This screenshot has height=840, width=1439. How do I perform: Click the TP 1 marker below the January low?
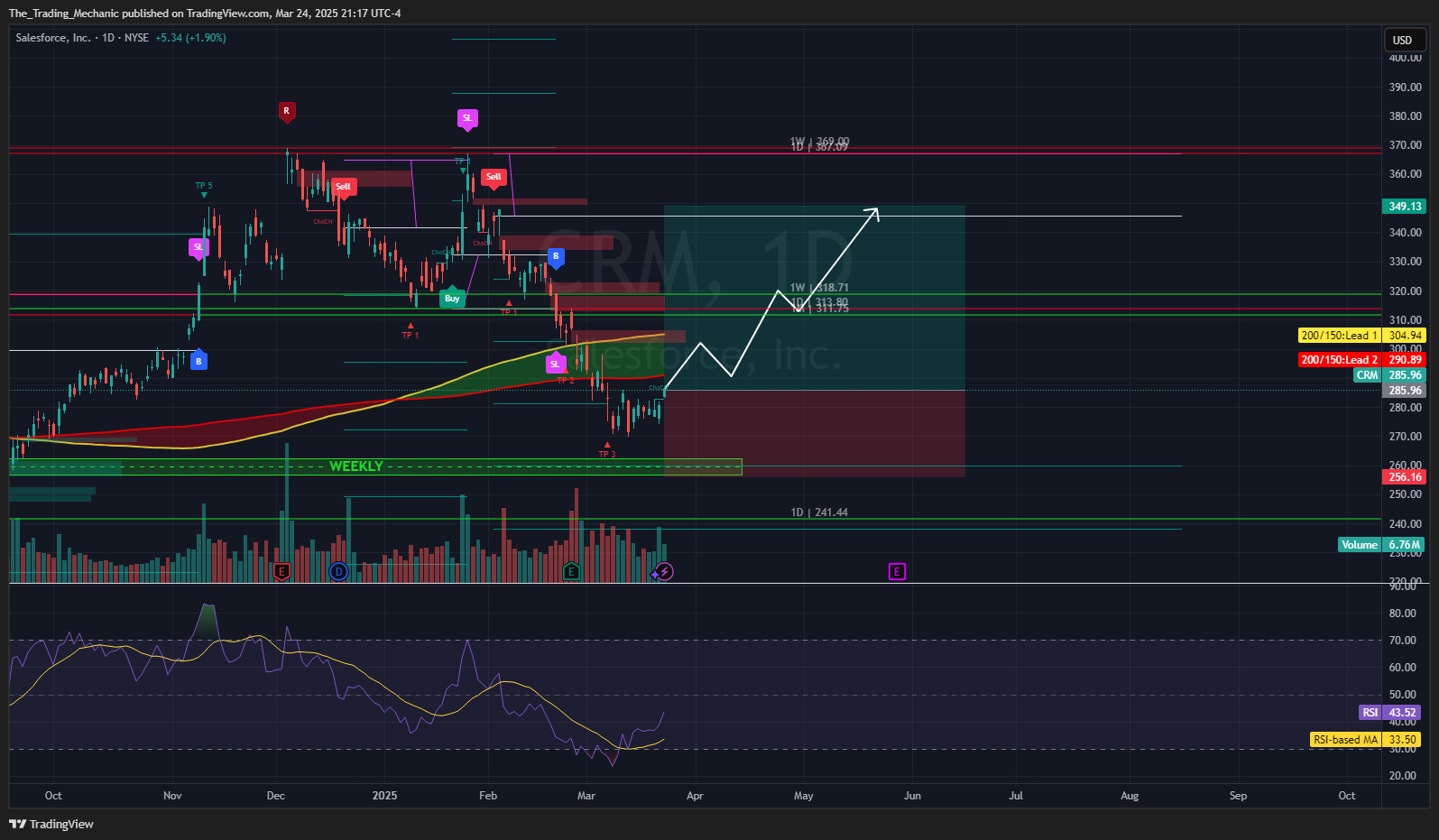[410, 335]
